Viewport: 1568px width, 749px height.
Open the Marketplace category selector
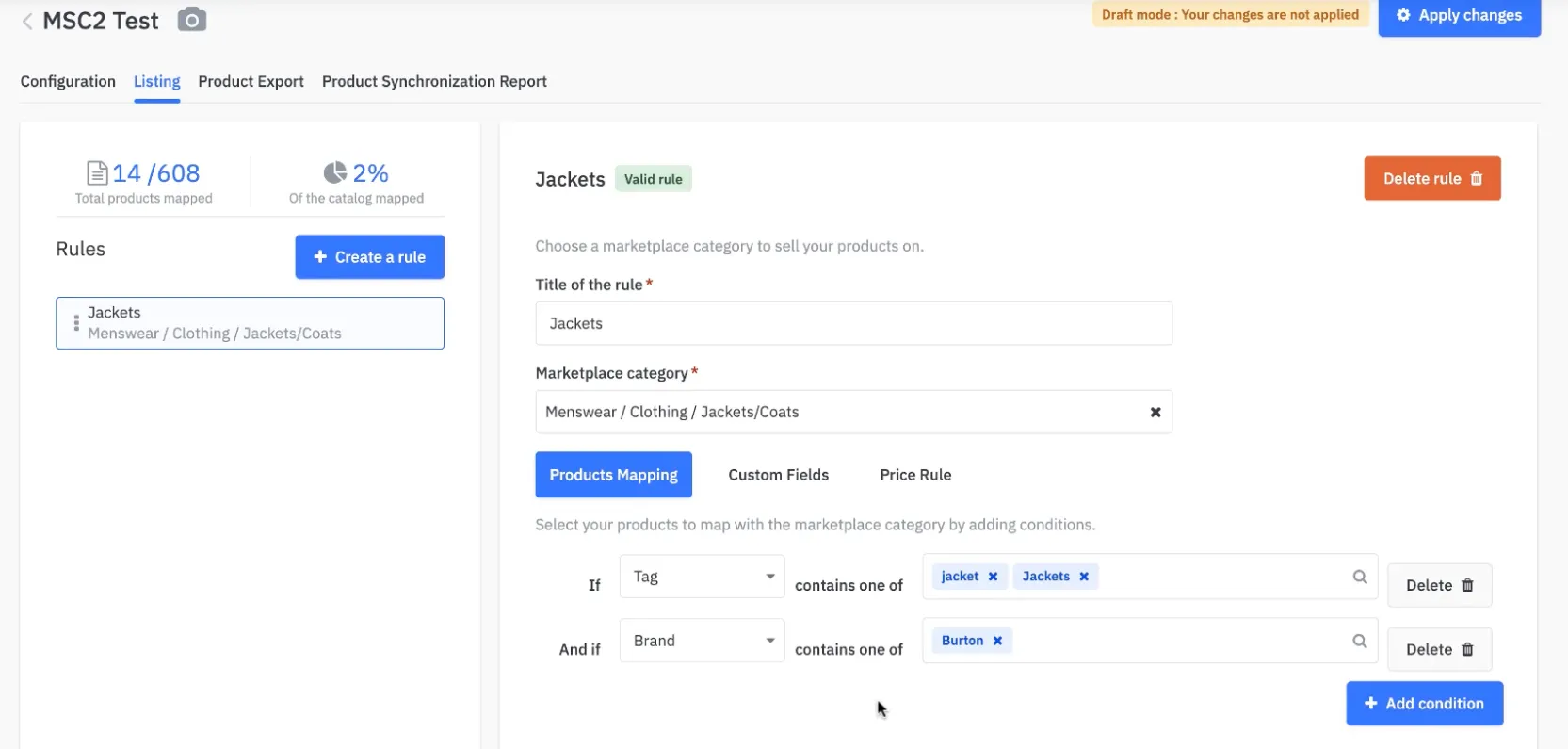(x=853, y=412)
